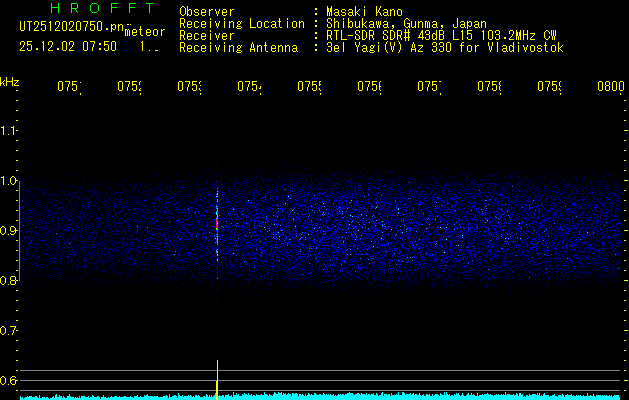Select the 3el Yagi antenna description
This screenshot has height=400, width=629.
tap(444, 47)
